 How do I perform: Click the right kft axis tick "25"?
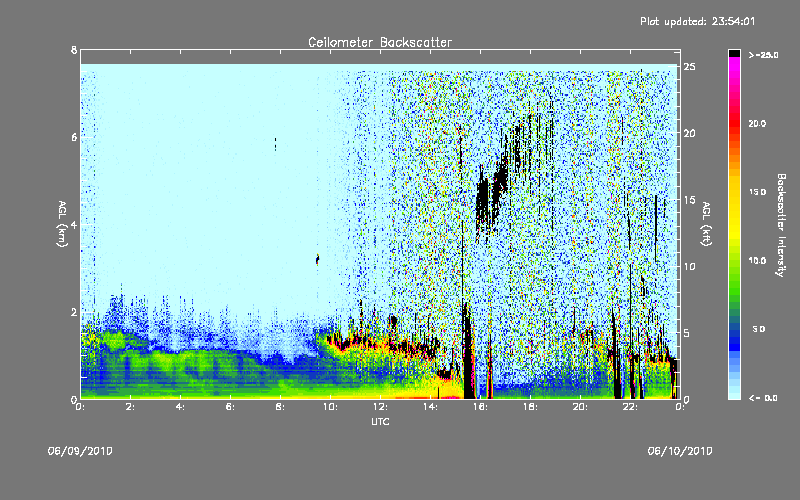point(689,67)
